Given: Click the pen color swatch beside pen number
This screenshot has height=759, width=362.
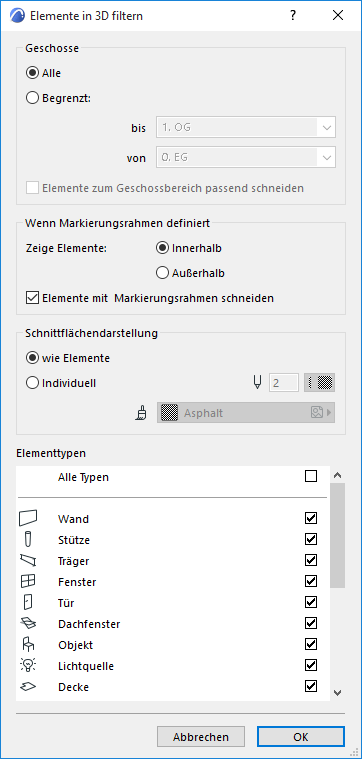Looking at the screenshot, I should point(319,383).
